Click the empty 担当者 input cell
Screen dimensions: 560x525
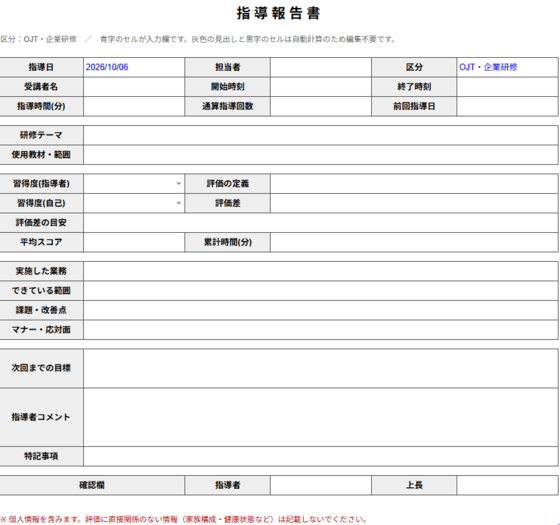coord(321,67)
